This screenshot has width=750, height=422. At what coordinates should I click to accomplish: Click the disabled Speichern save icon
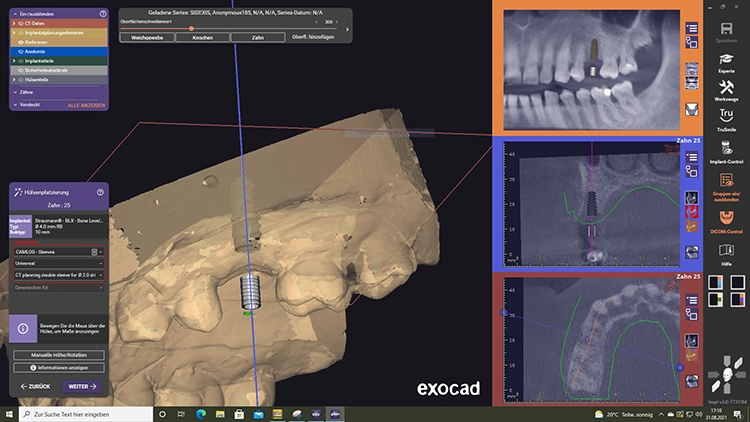[x=726, y=29]
